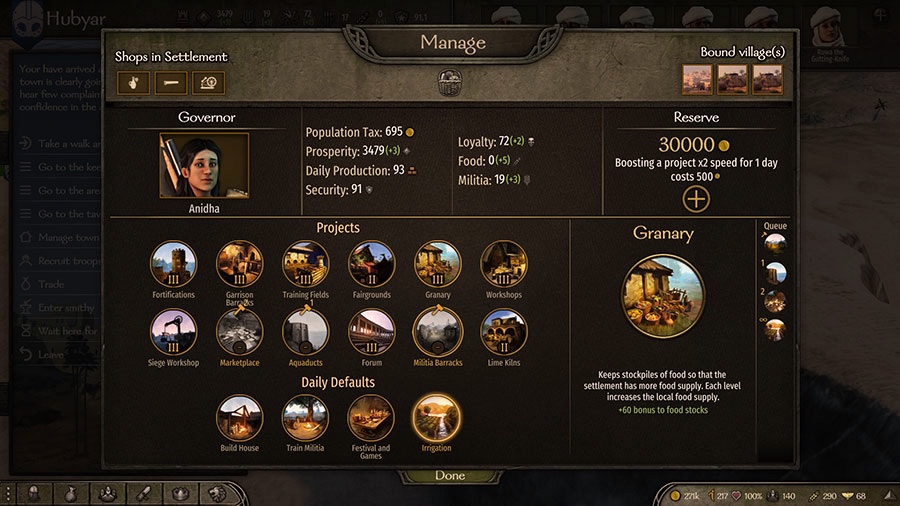Screen dimensions: 900x506
Task: Select the Lime Kilns project
Action: (x=503, y=332)
